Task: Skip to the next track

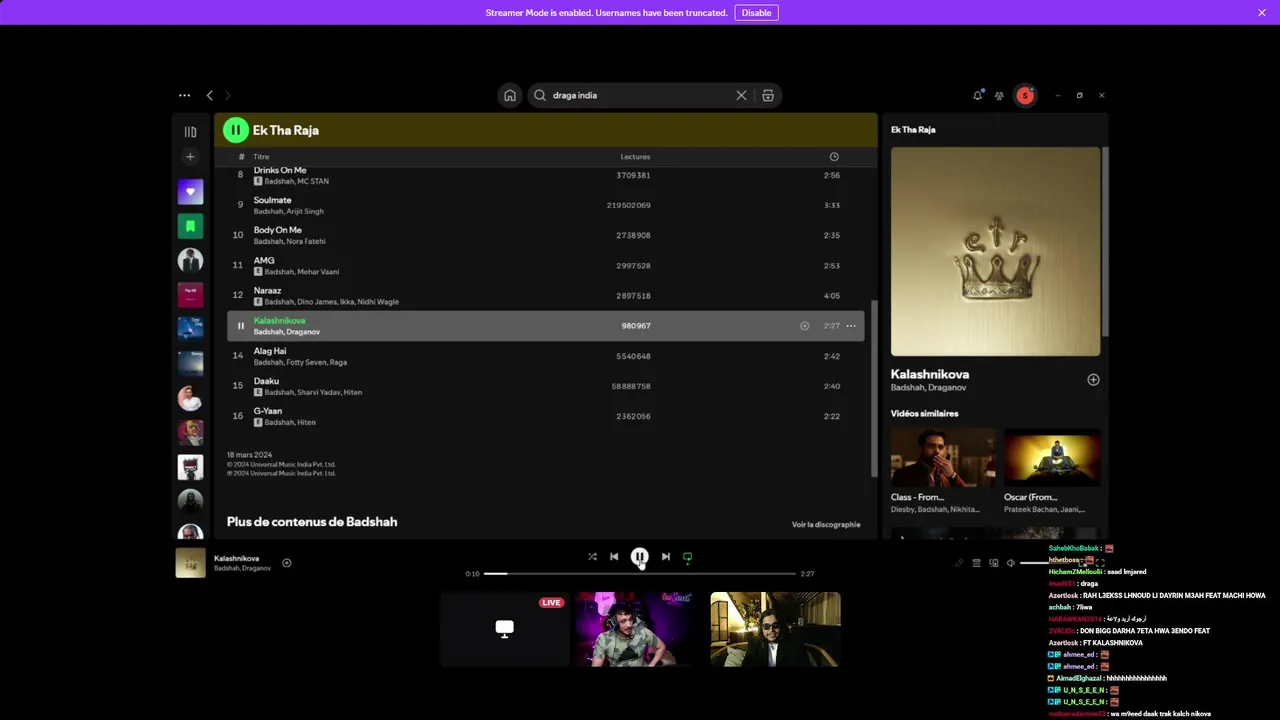Action: coord(666,557)
